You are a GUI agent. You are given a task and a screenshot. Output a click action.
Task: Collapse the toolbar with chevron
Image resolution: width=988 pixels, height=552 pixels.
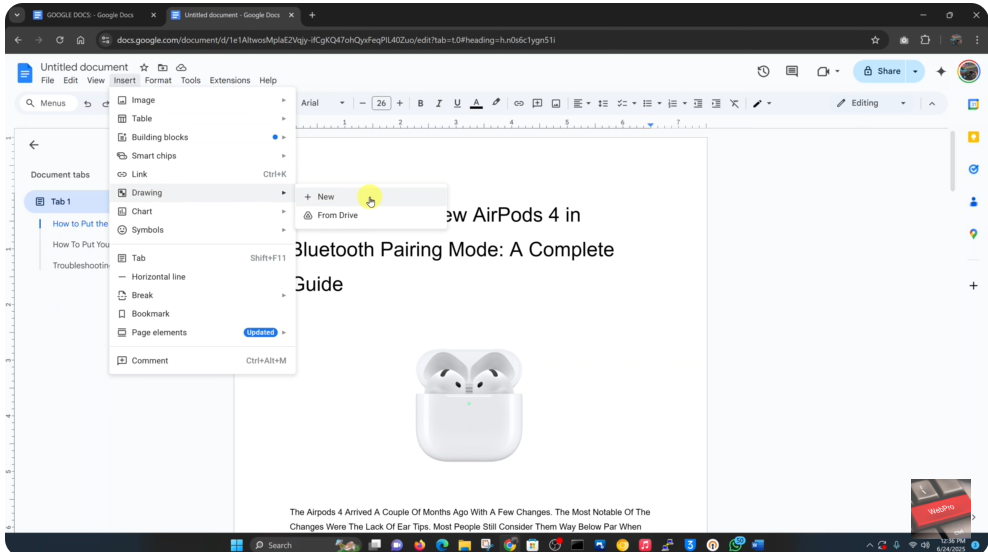(932, 103)
